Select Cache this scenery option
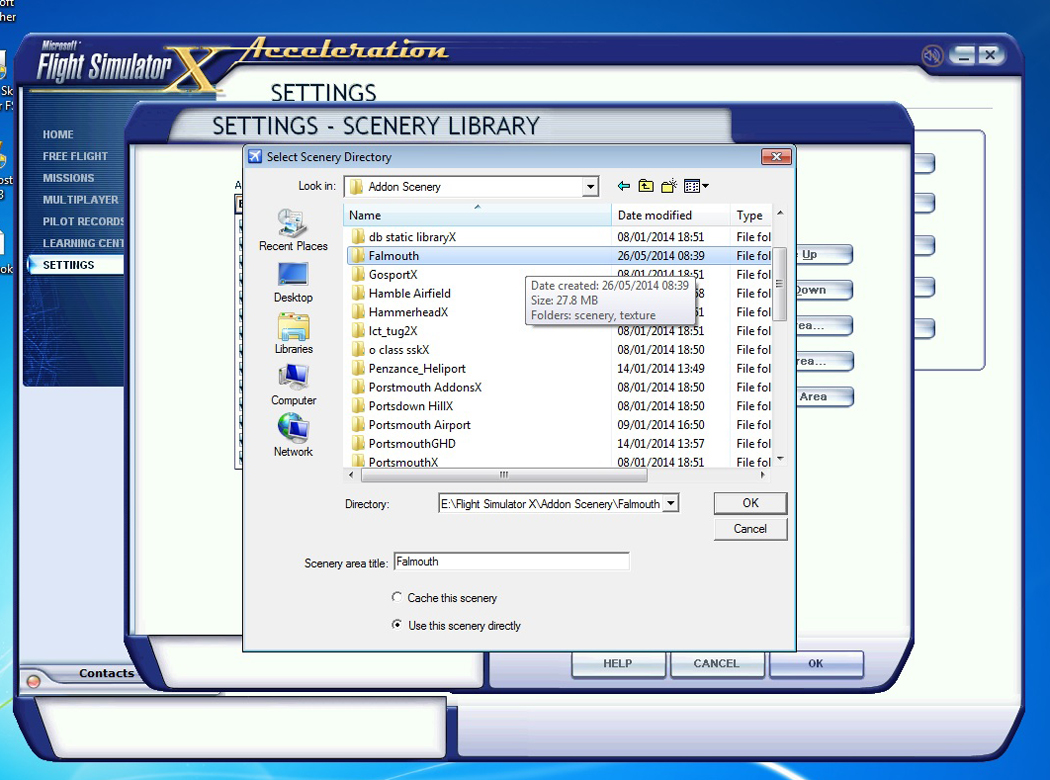 [x=397, y=597]
